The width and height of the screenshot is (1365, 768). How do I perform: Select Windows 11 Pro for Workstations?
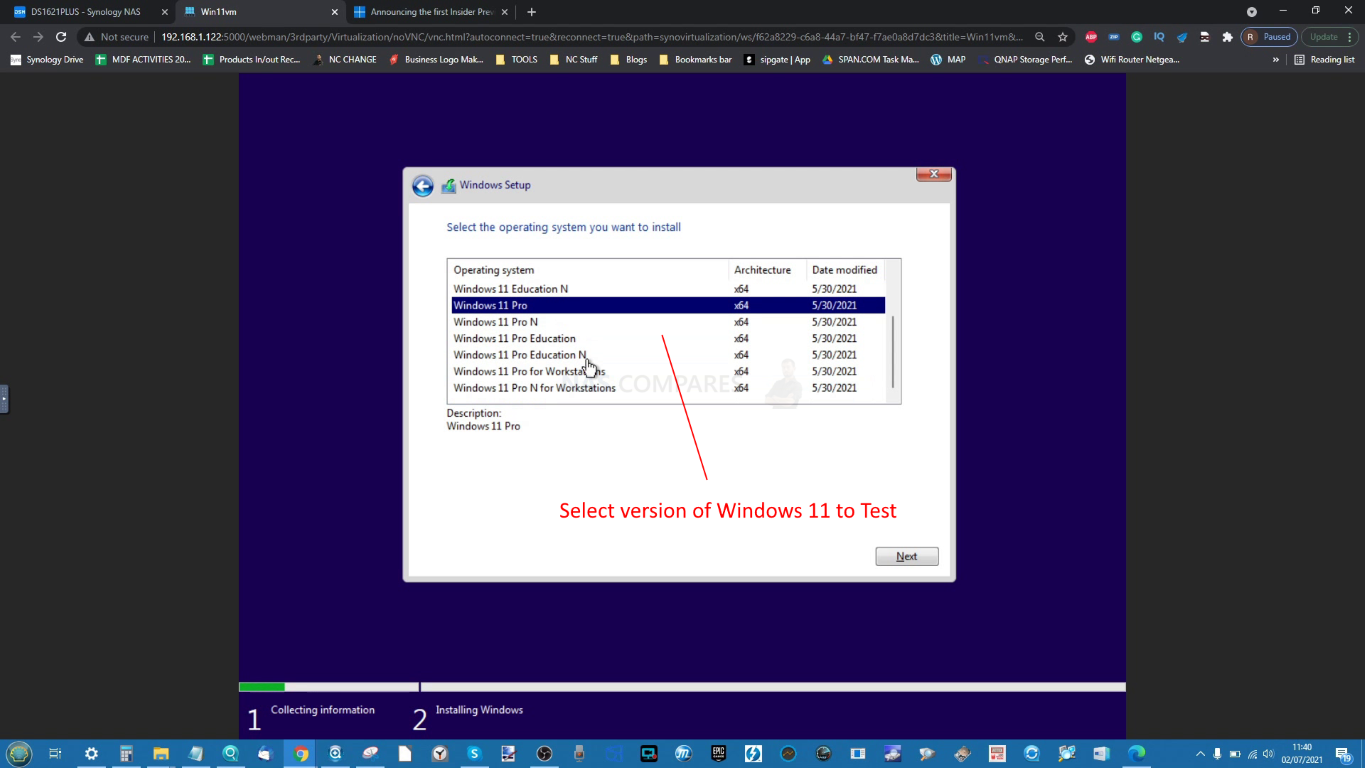click(666, 371)
